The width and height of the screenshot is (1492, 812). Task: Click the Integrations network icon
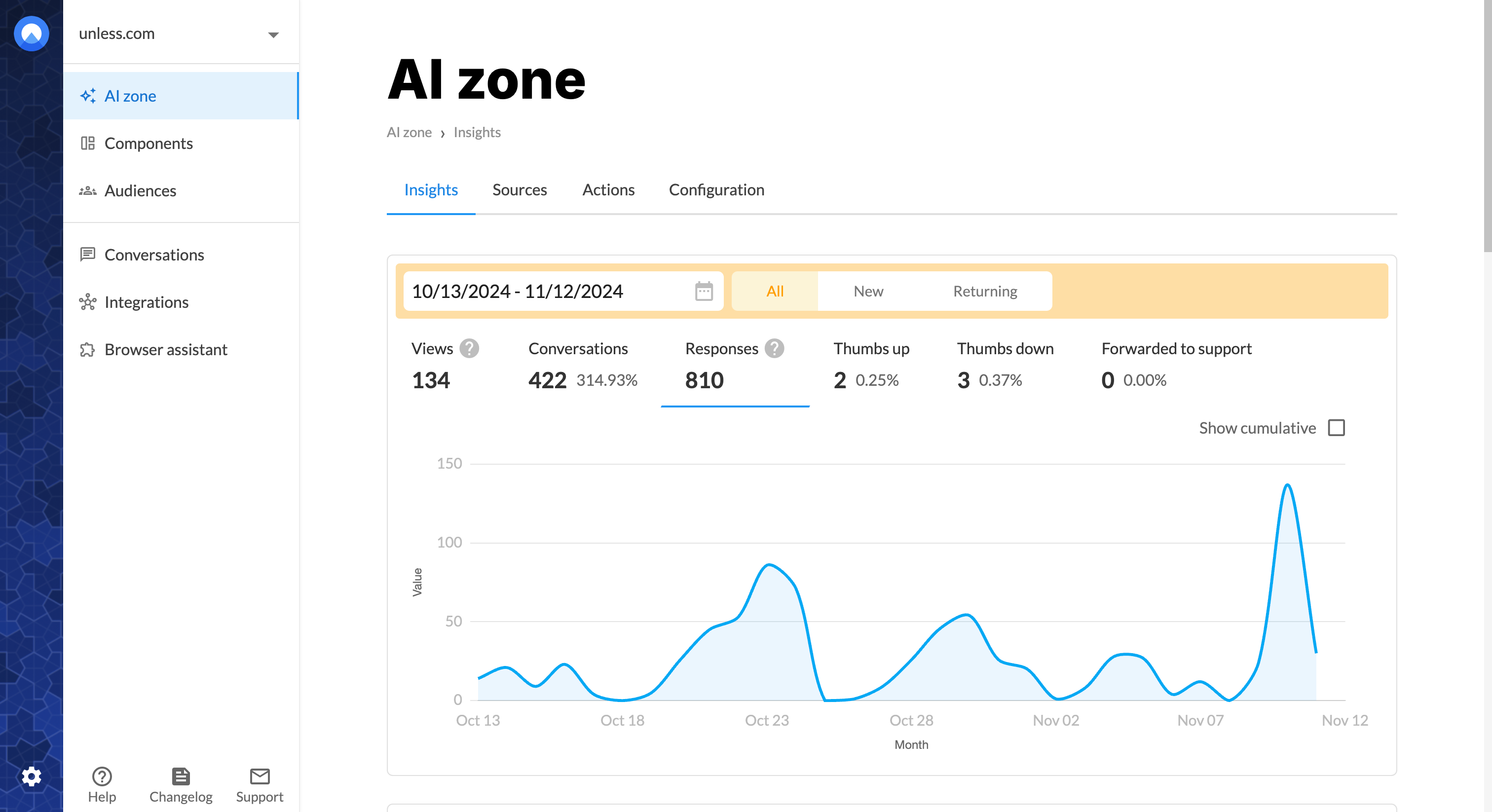(x=87, y=302)
